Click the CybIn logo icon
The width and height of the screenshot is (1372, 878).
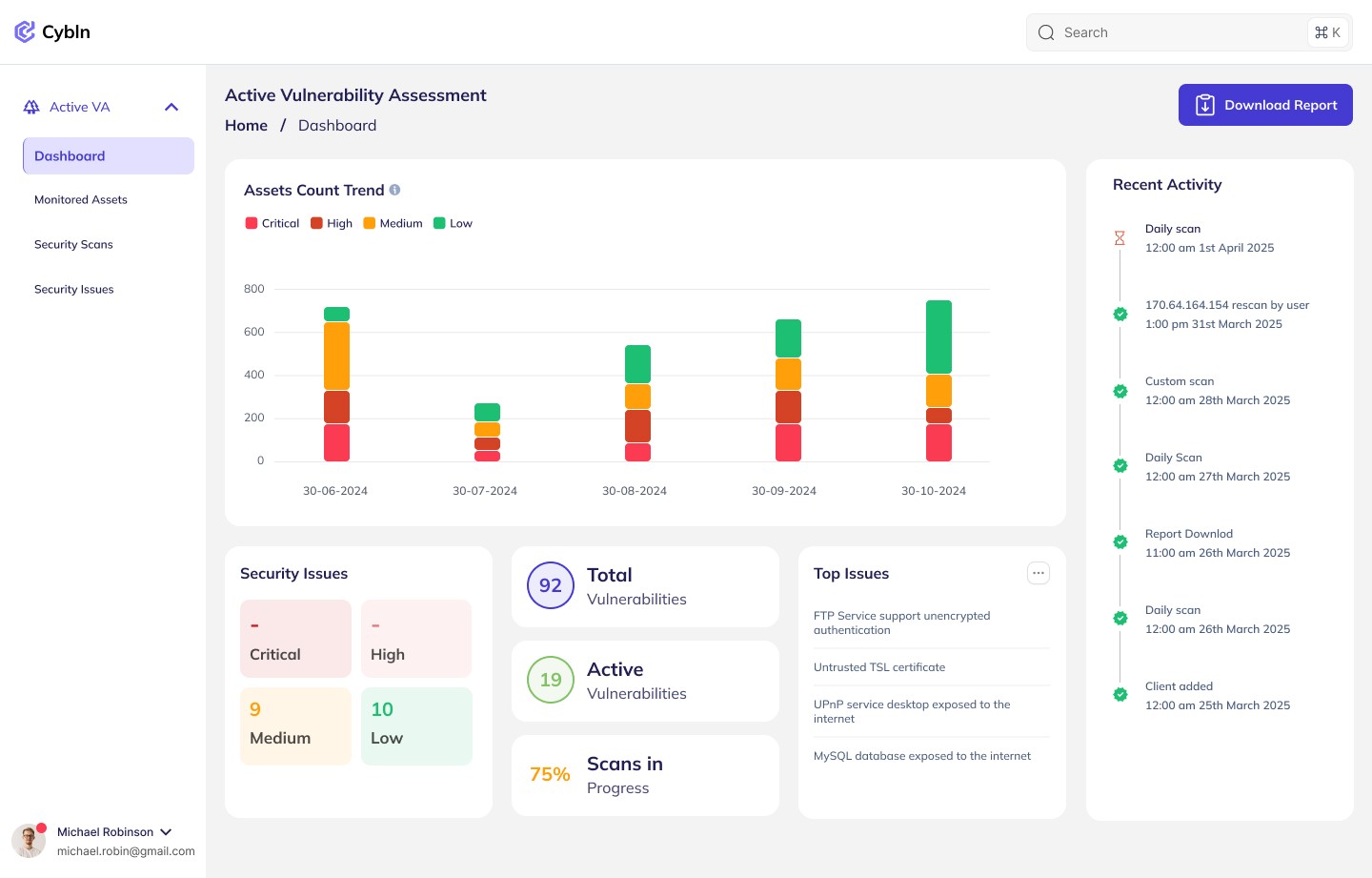click(25, 32)
